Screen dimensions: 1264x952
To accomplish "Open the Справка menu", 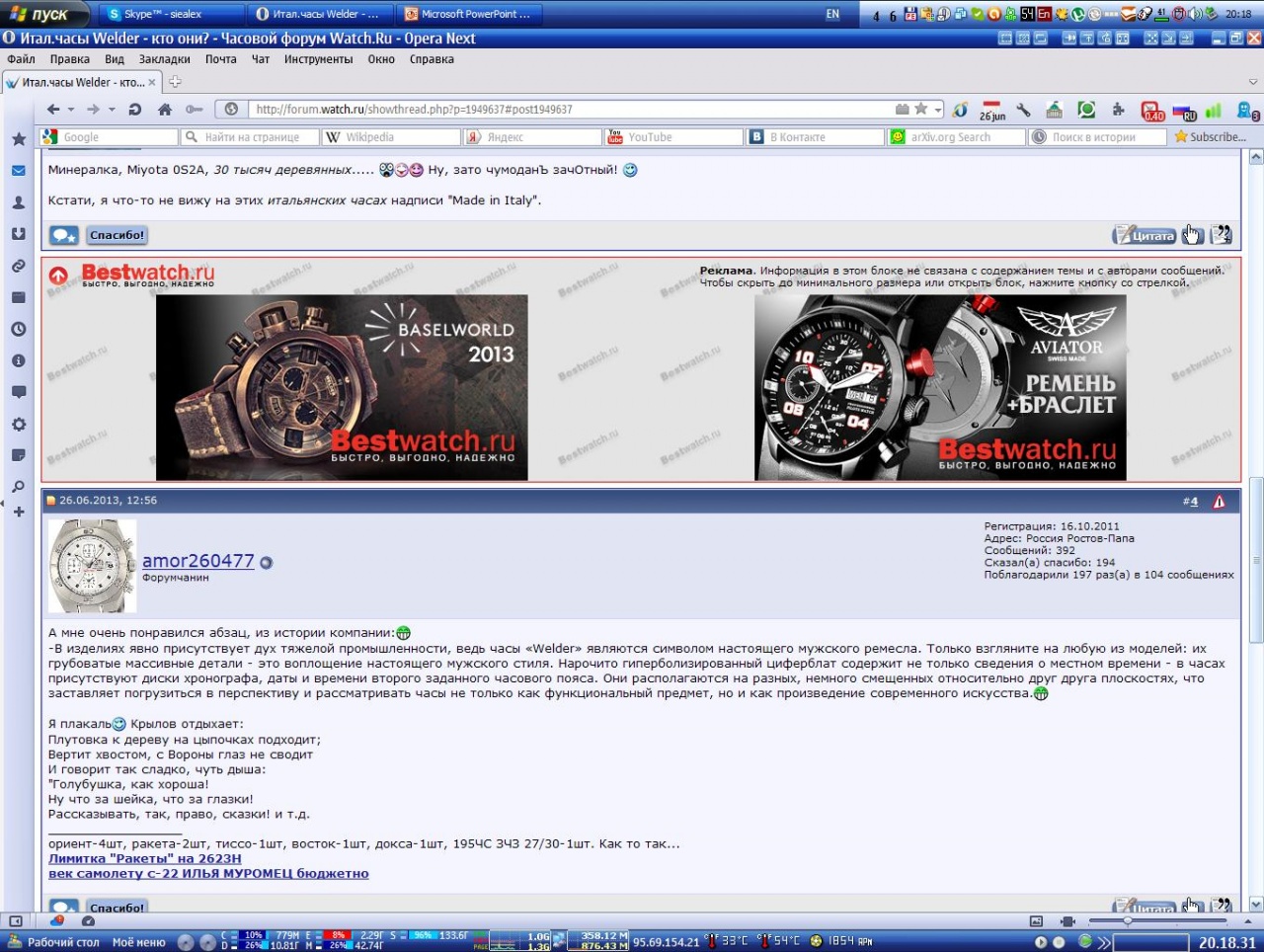I will point(432,59).
